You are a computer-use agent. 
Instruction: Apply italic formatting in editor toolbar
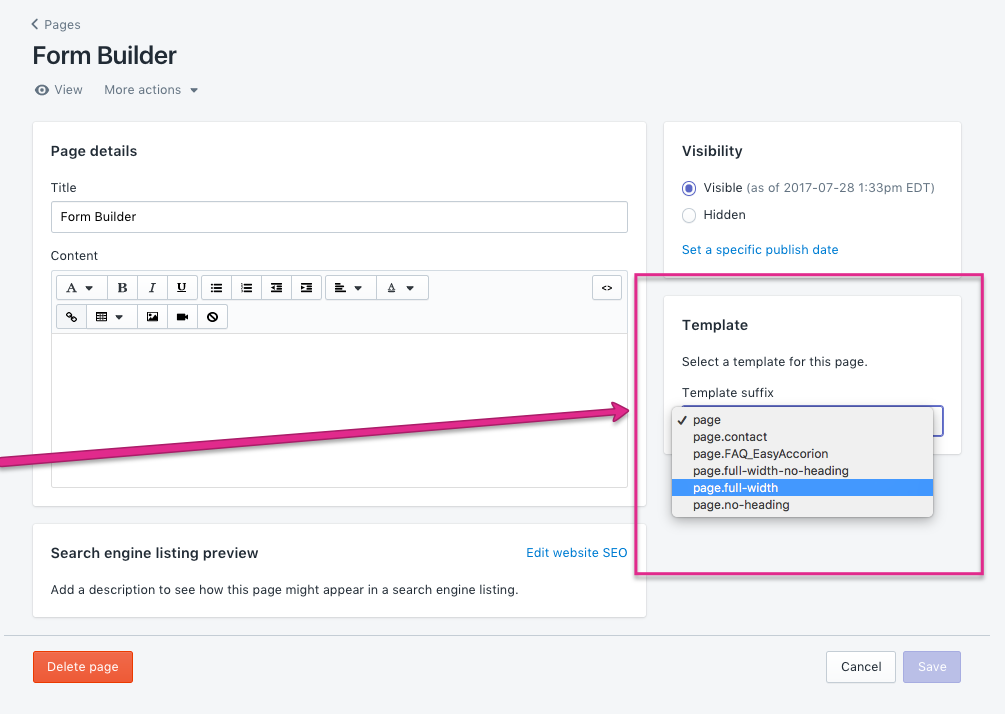(x=153, y=288)
